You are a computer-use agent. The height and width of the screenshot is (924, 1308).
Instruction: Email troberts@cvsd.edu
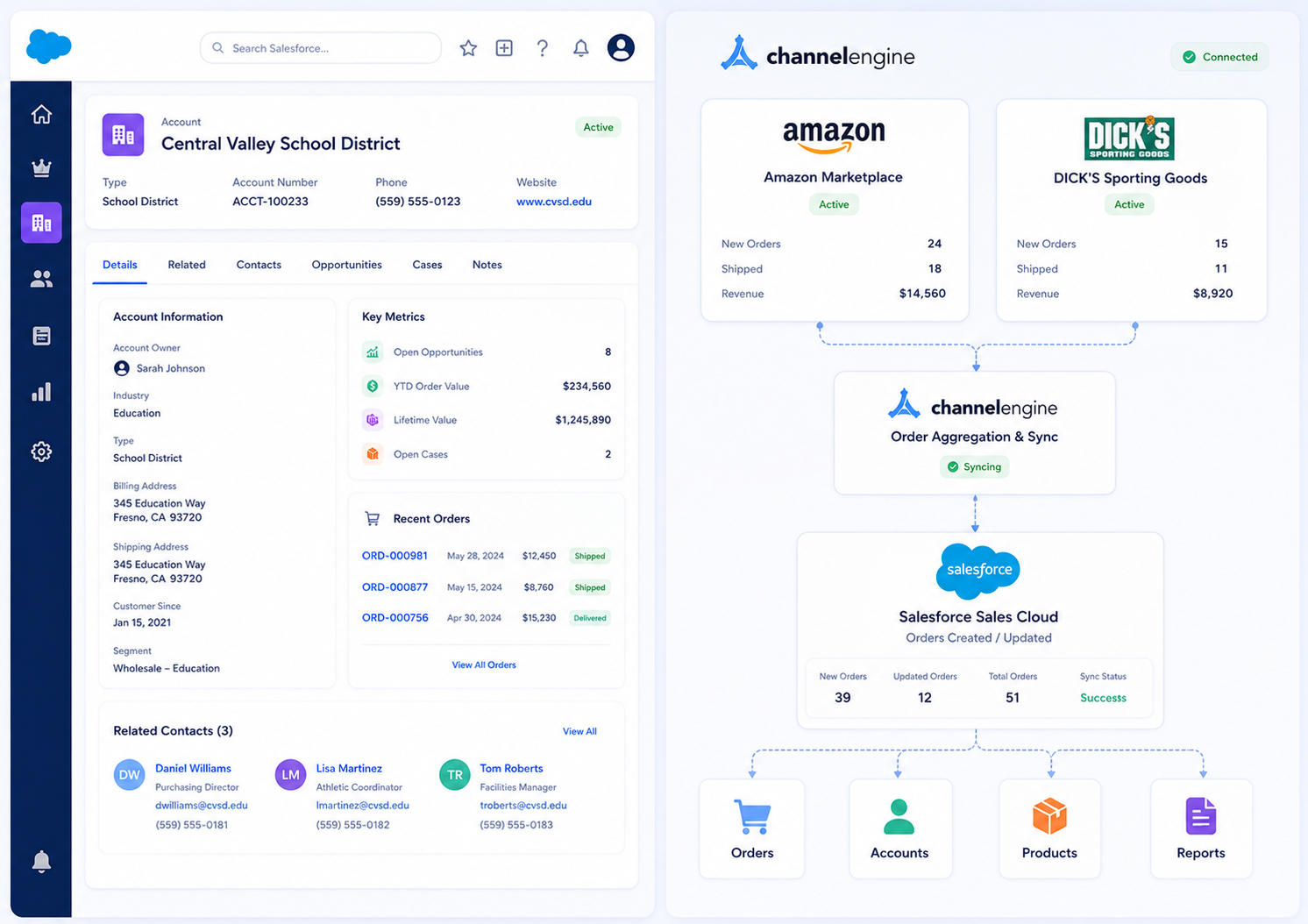[x=523, y=805]
